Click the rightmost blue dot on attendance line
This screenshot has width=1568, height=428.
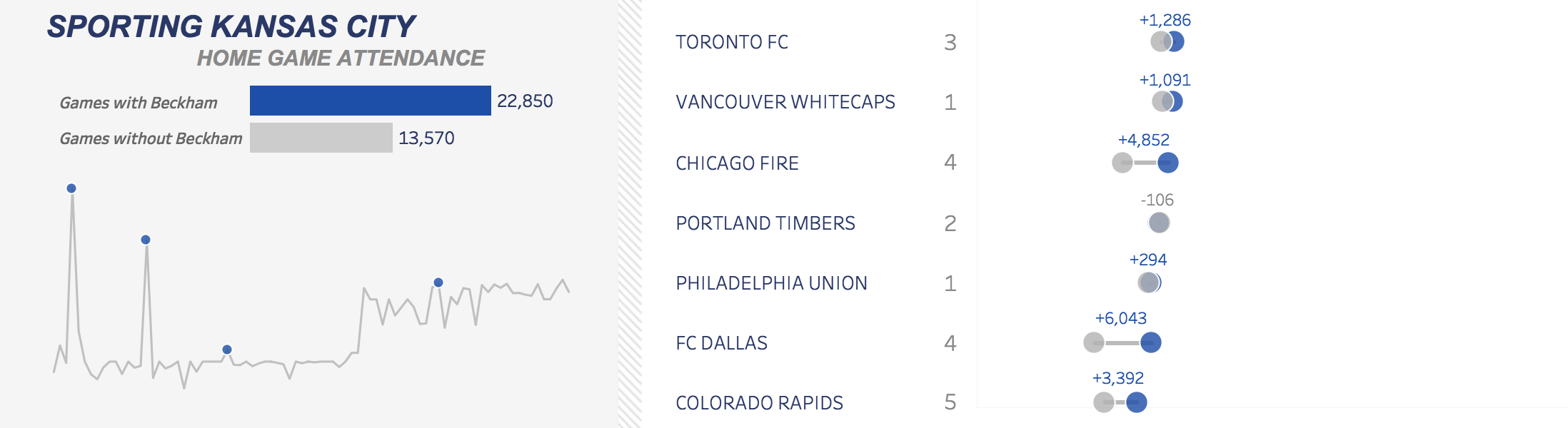[438, 282]
